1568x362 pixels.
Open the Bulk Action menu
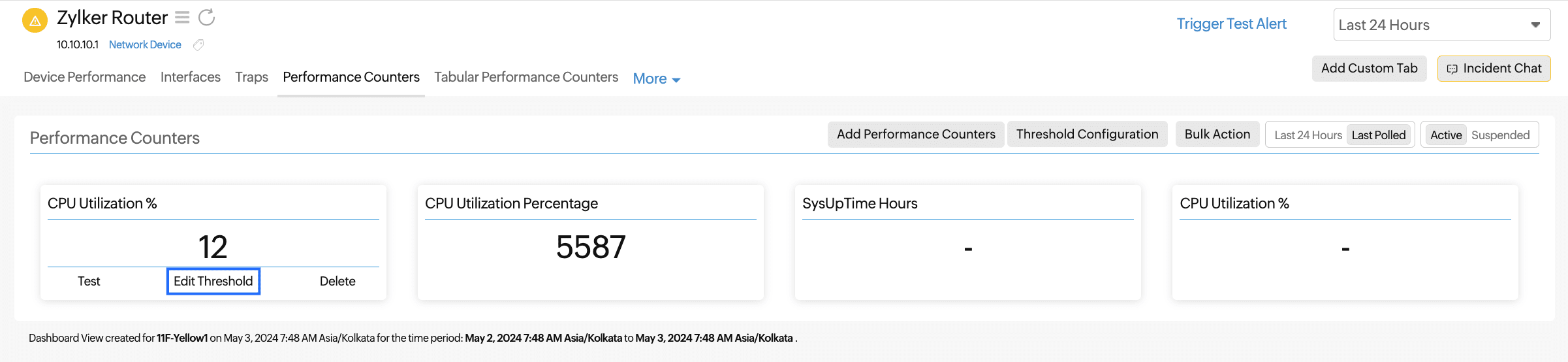point(1217,135)
